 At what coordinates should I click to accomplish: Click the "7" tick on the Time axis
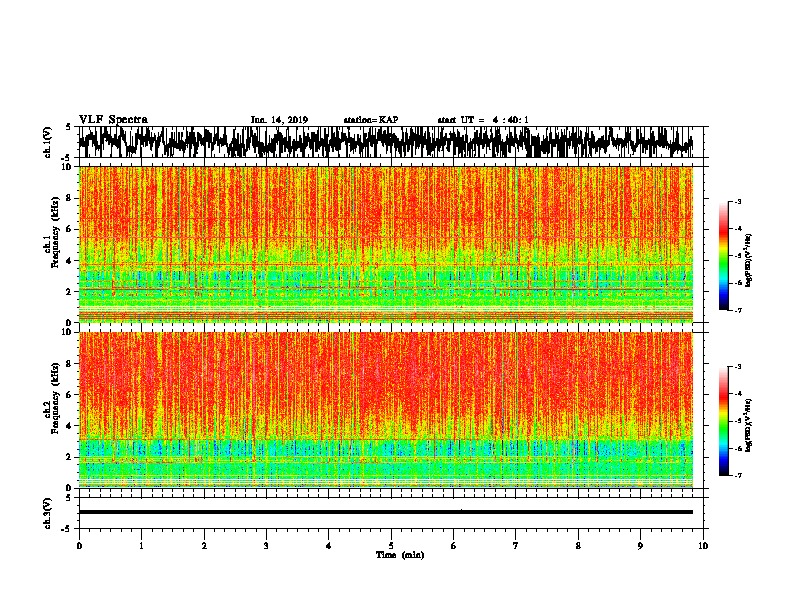coord(516,546)
